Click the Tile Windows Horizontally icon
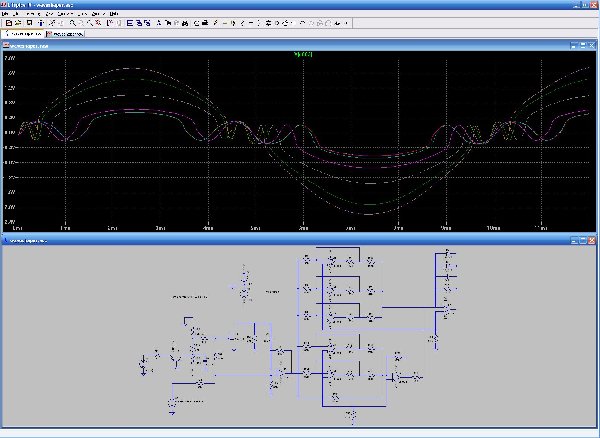 click(130, 23)
